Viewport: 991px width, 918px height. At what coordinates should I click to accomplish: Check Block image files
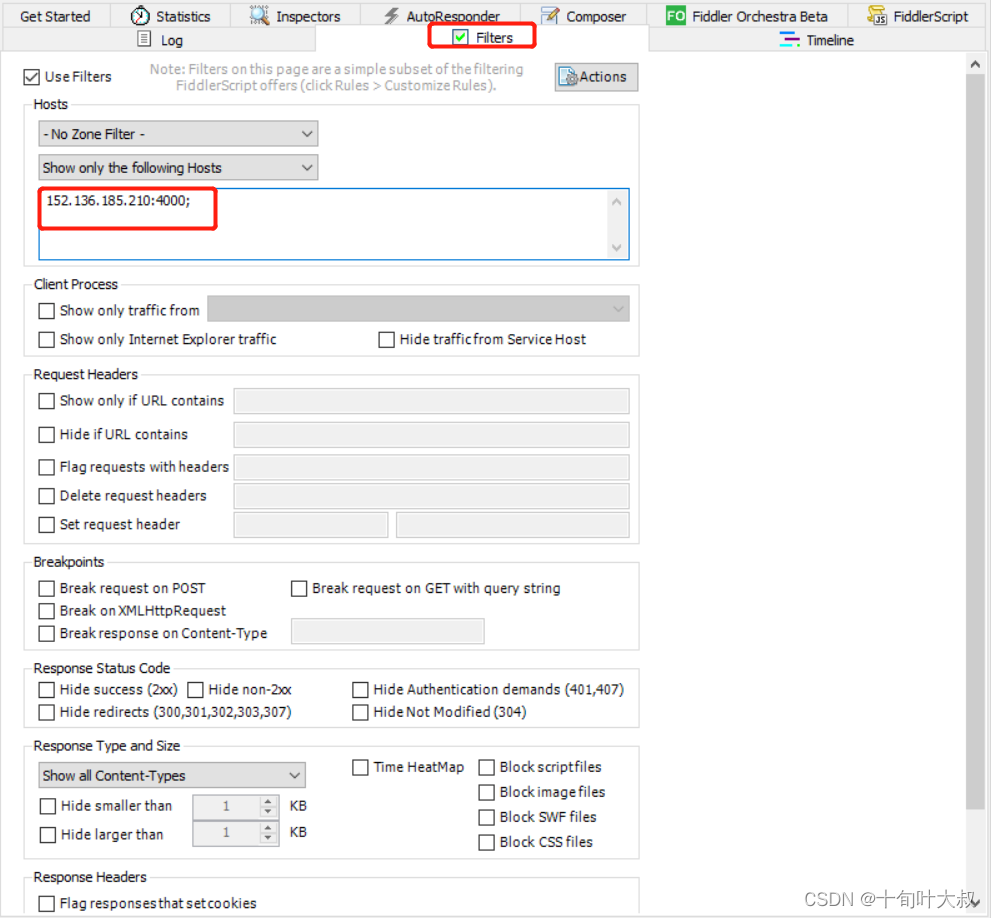coord(487,793)
